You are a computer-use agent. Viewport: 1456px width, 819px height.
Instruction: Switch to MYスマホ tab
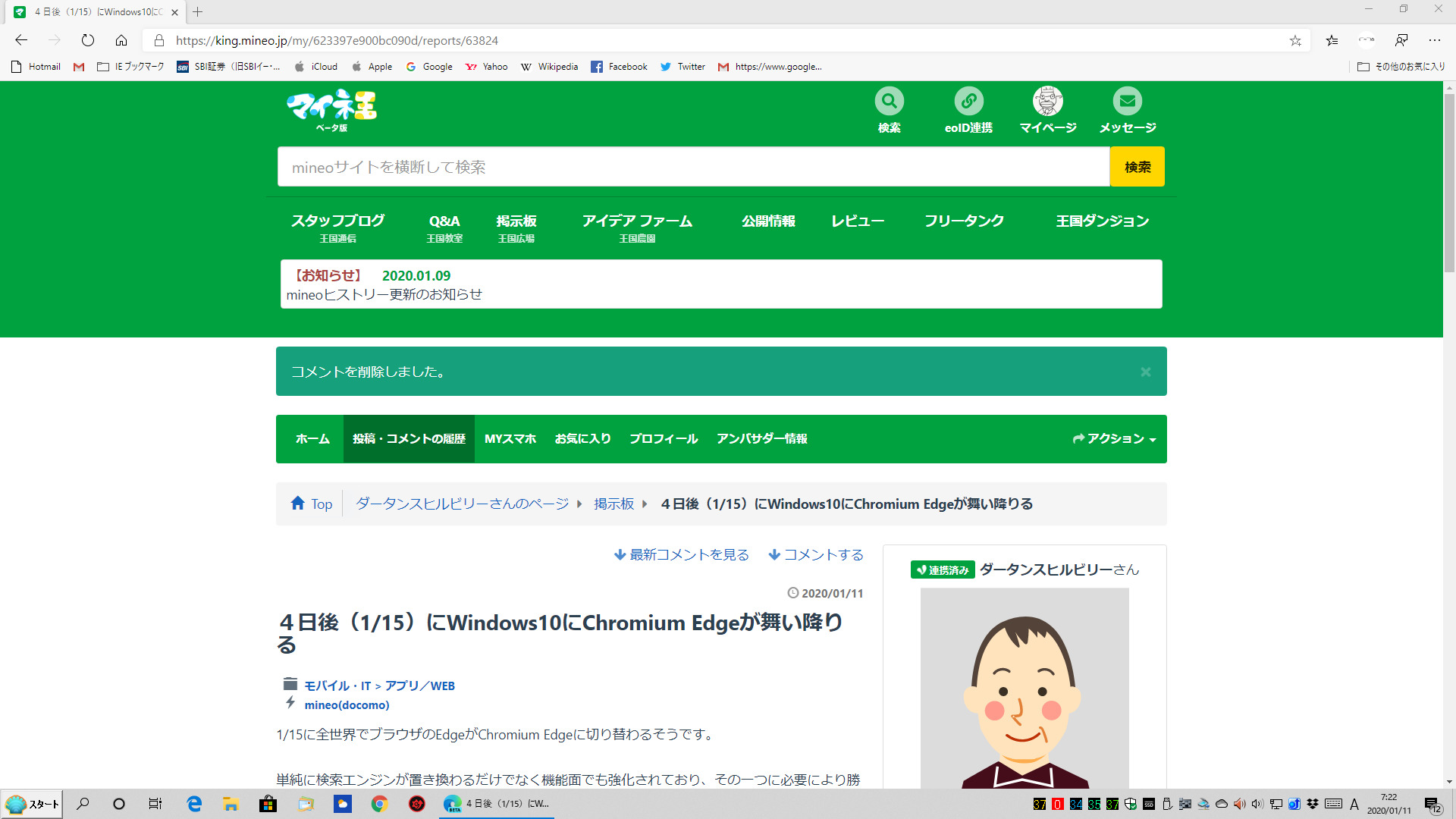(x=510, y=439)
